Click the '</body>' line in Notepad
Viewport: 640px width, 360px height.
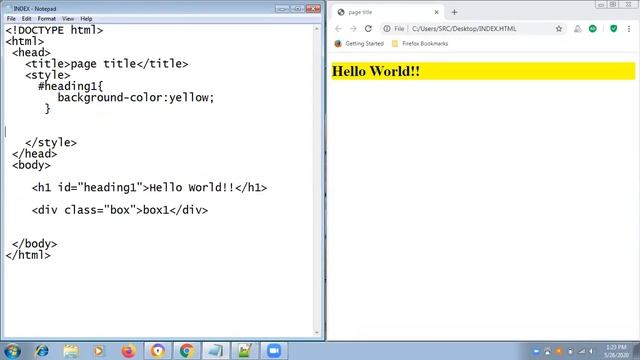pyautogui.click(x=35, y=244)
